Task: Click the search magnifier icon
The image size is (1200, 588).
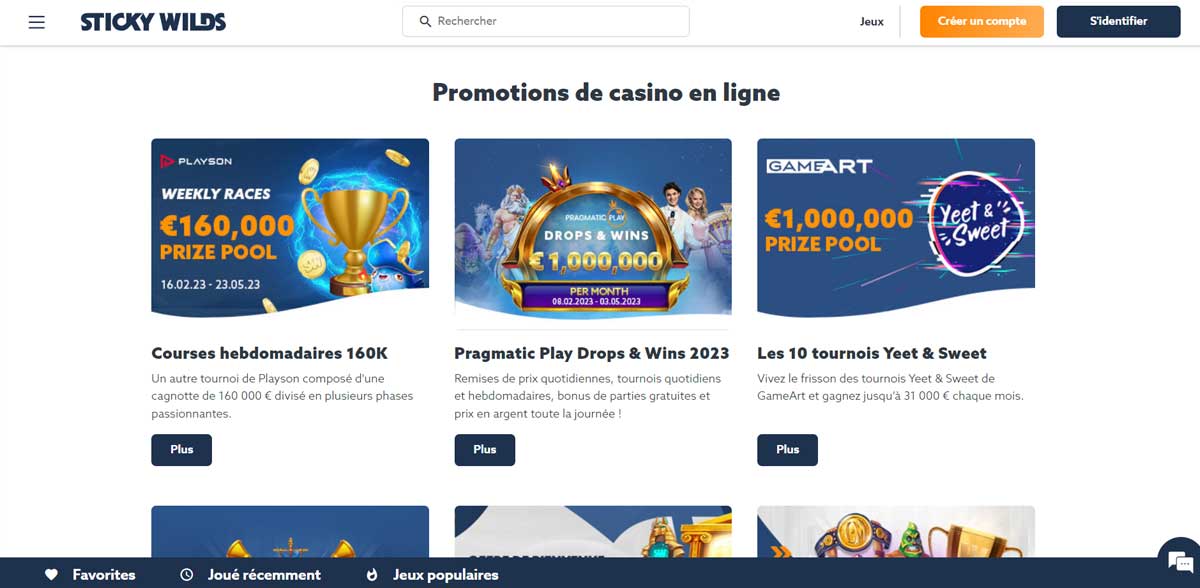Action: (426, 21)
